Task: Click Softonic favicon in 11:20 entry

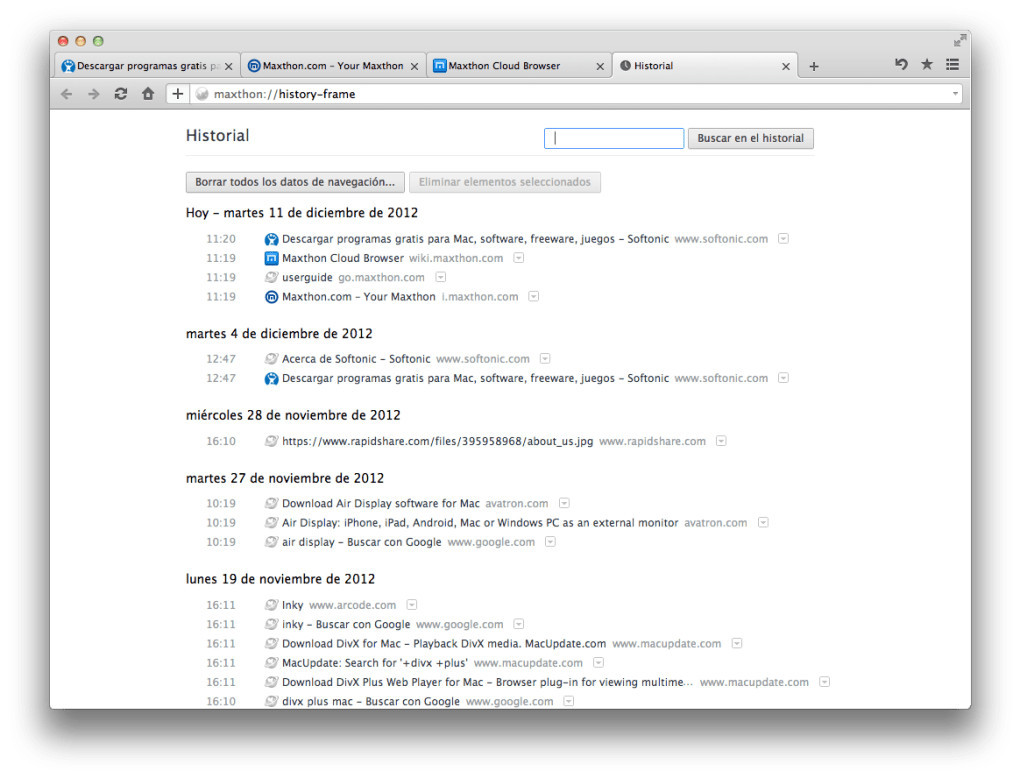Action: click(271, 239)
